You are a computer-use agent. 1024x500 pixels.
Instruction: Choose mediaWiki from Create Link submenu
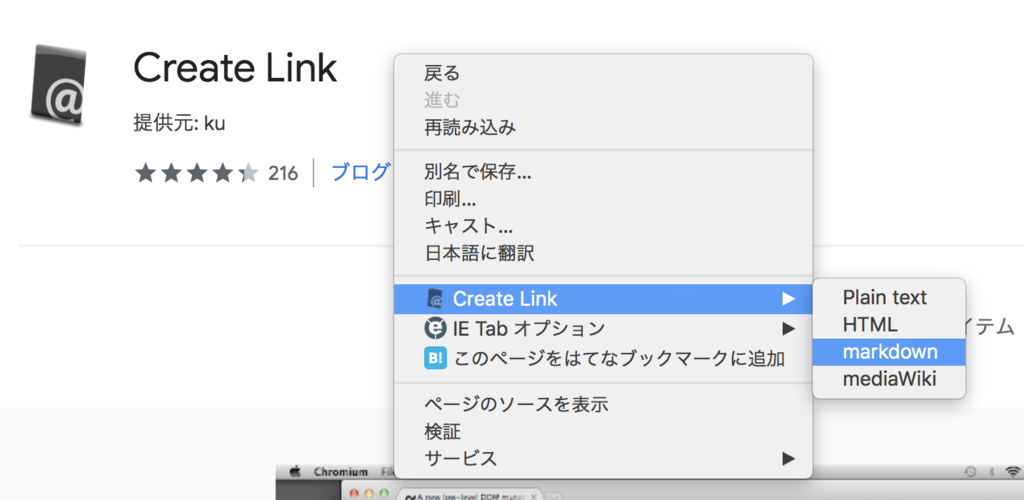pos(889,379)
